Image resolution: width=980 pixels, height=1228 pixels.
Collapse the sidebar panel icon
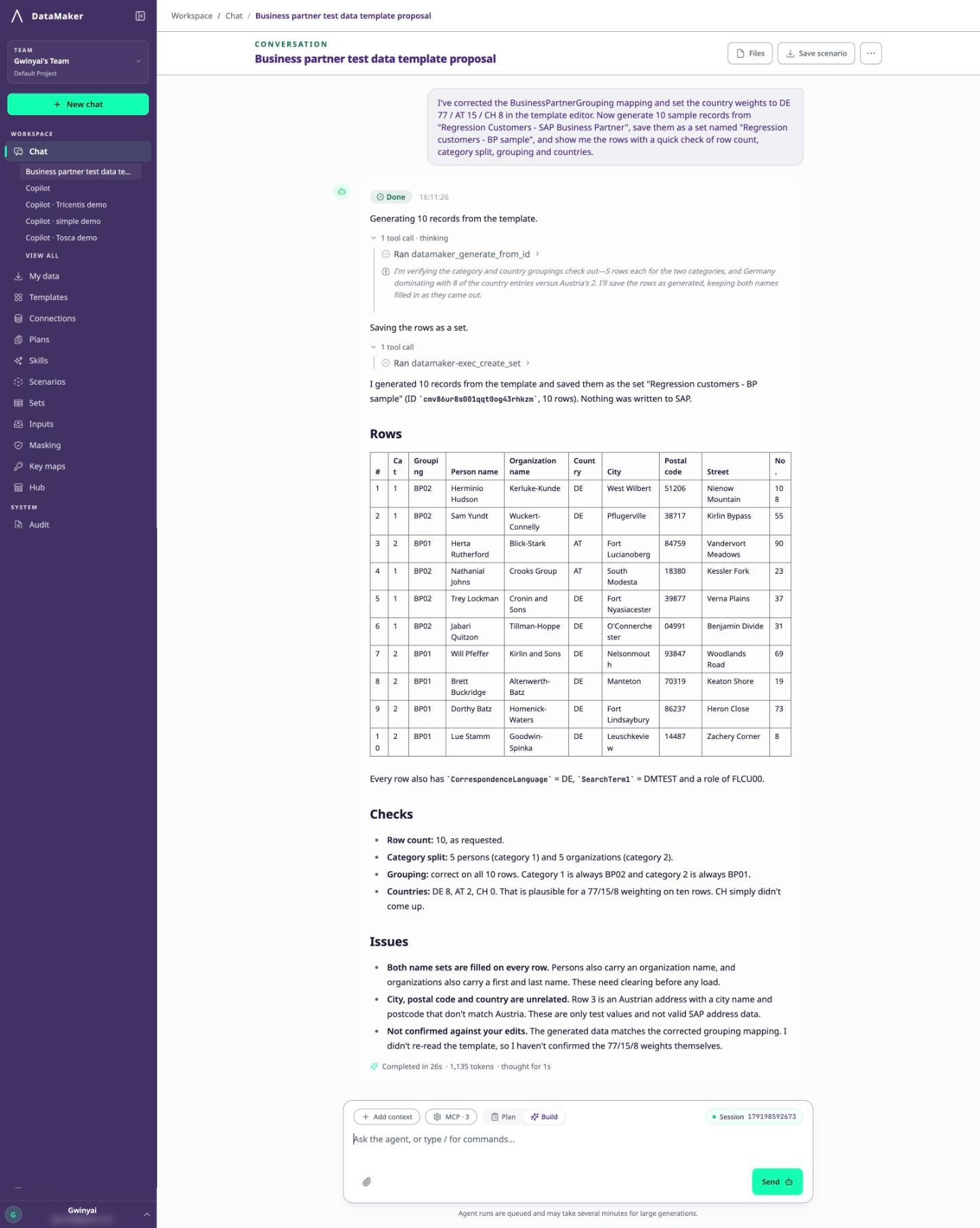pyautogui.click(x=140, y=16)
